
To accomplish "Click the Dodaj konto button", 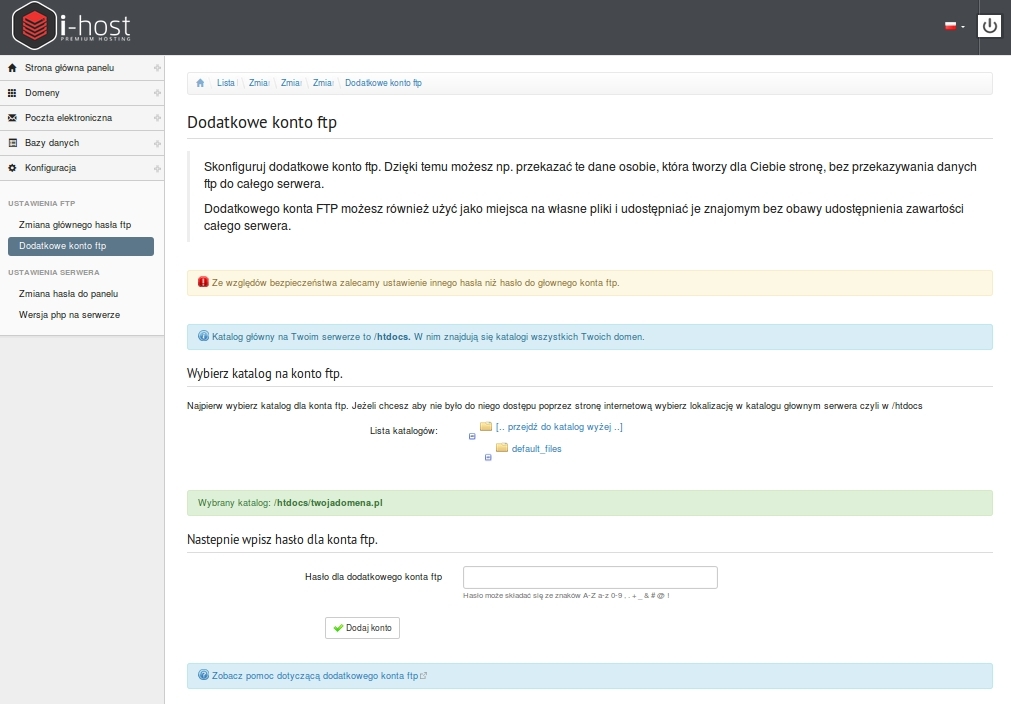I will tap(362, 628).
